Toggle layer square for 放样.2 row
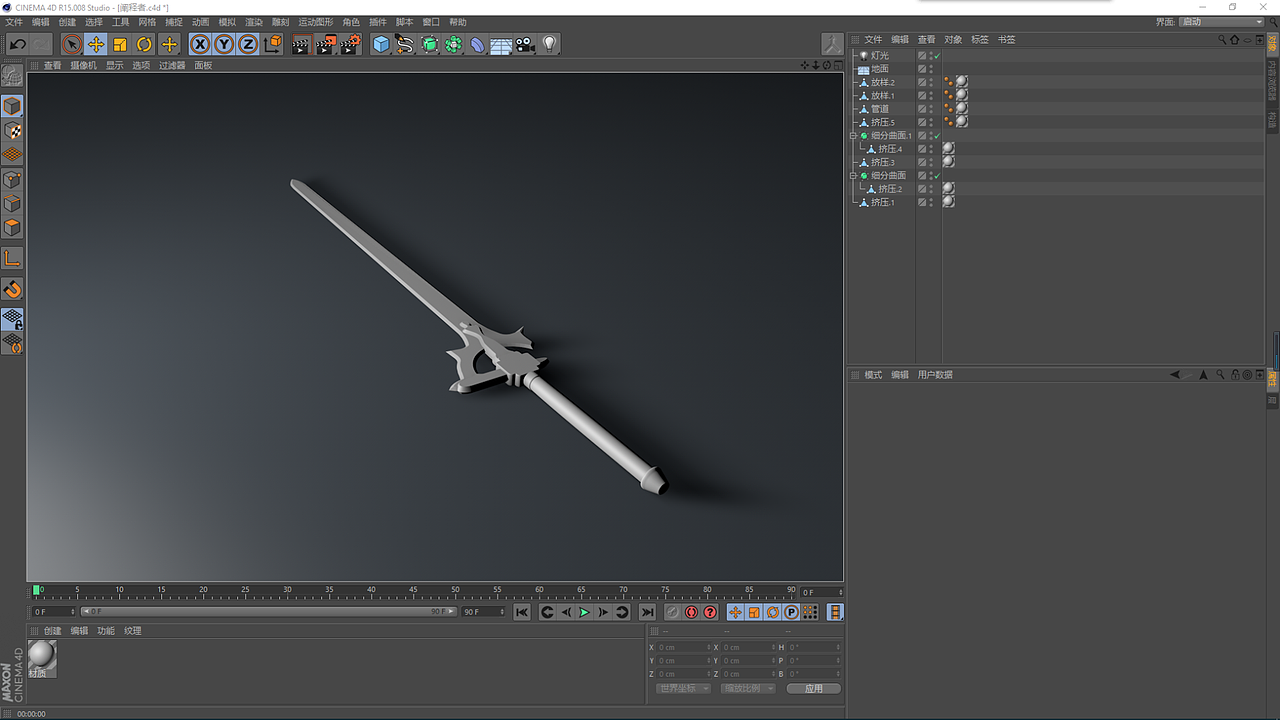 (922, 82)
